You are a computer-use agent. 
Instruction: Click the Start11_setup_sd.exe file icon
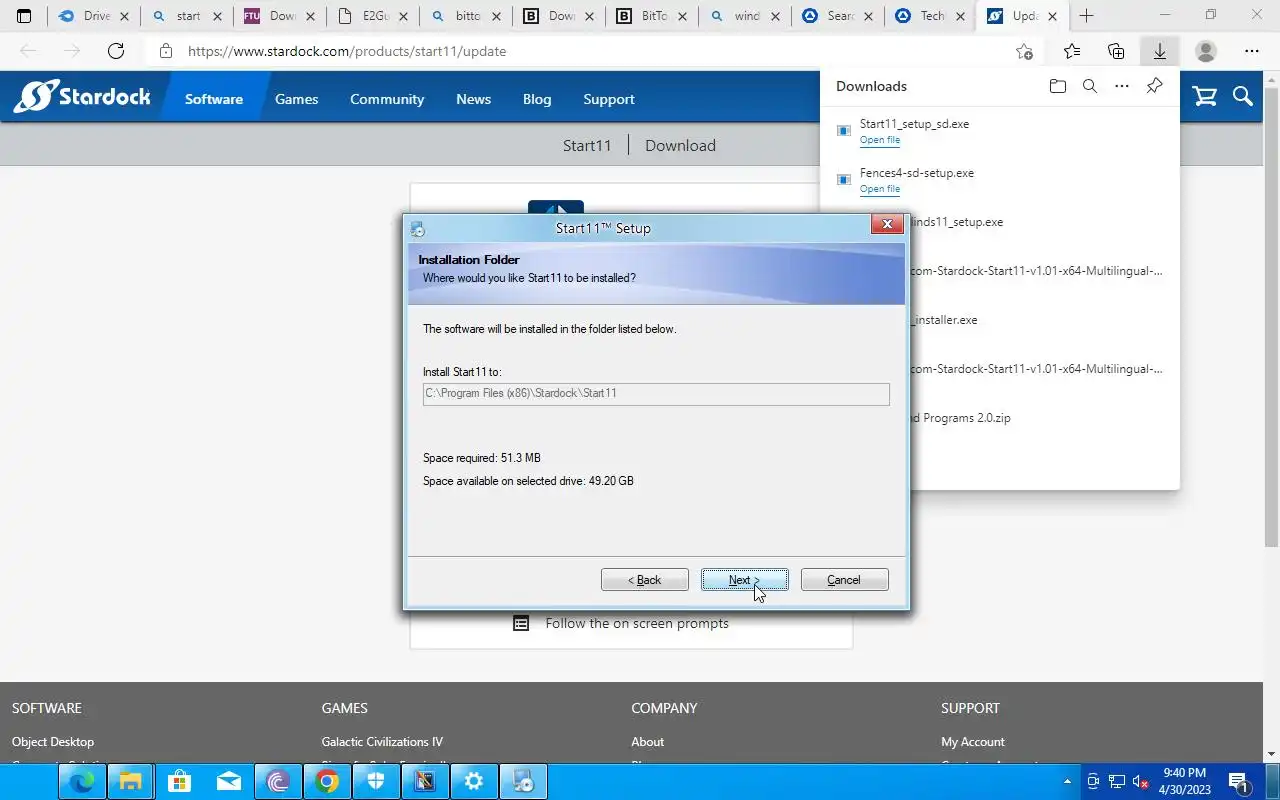point(844,131)
